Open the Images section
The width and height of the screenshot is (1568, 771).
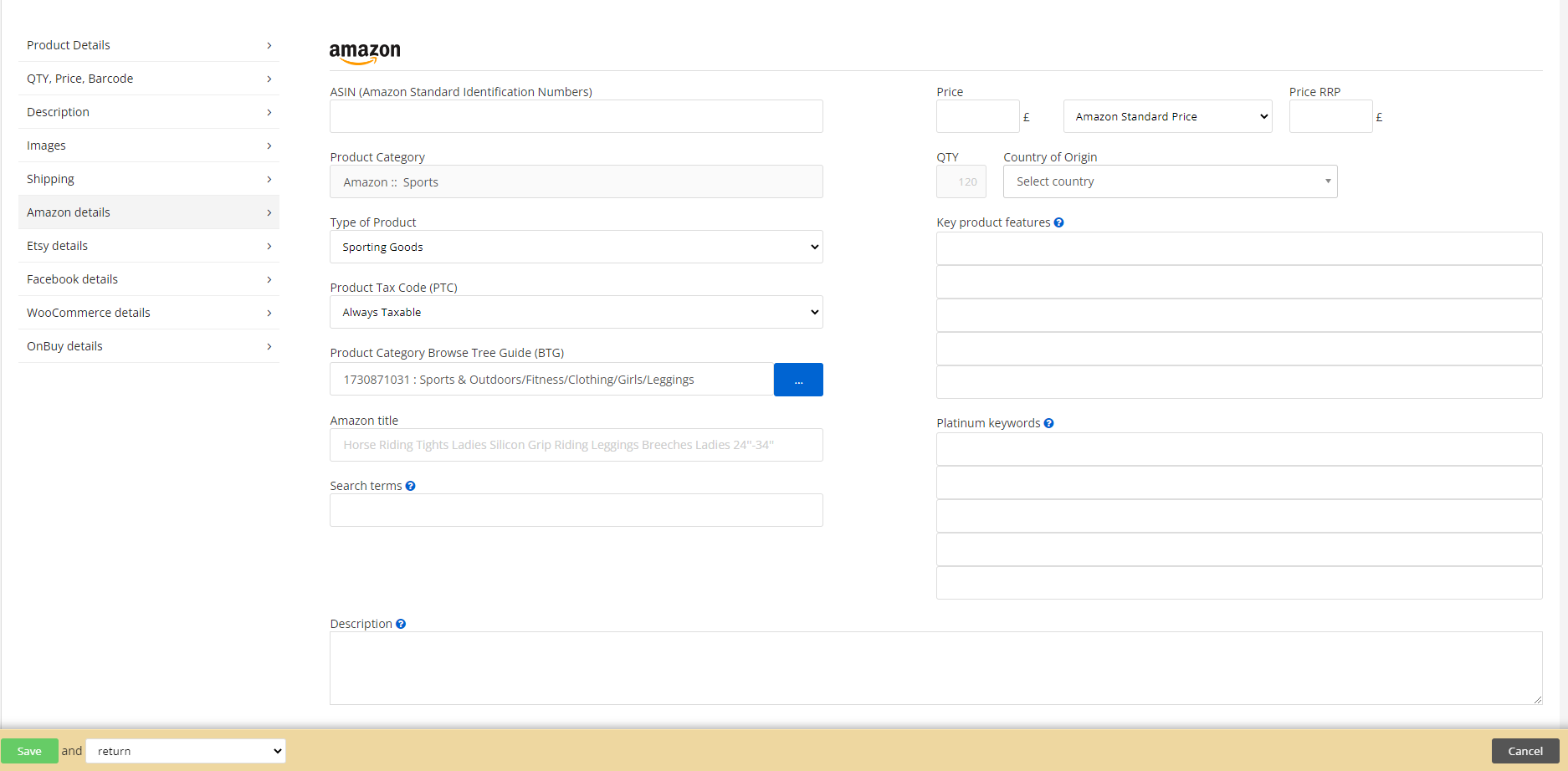(x=149, y=146)
